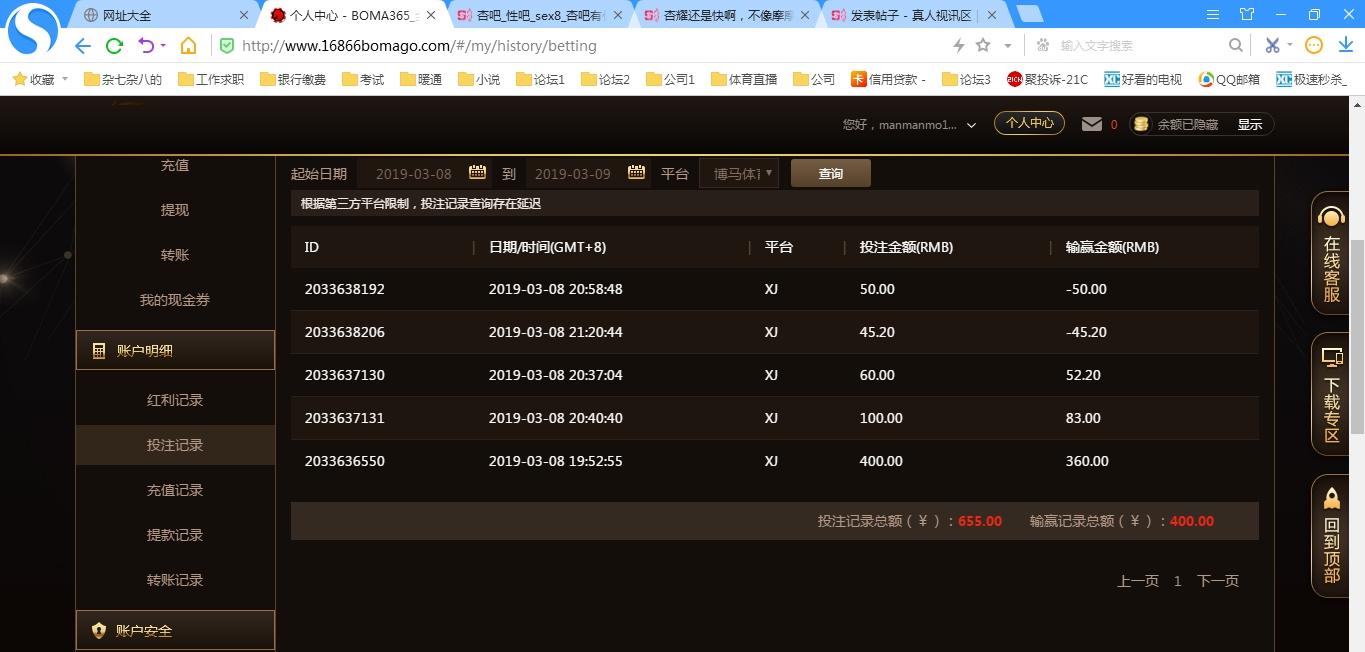Image resolution: width=1365 pixels, height=652 pixels.
Task: Expand the 收藏 bookmarks dropdown arrow
Action: point(65,79)
